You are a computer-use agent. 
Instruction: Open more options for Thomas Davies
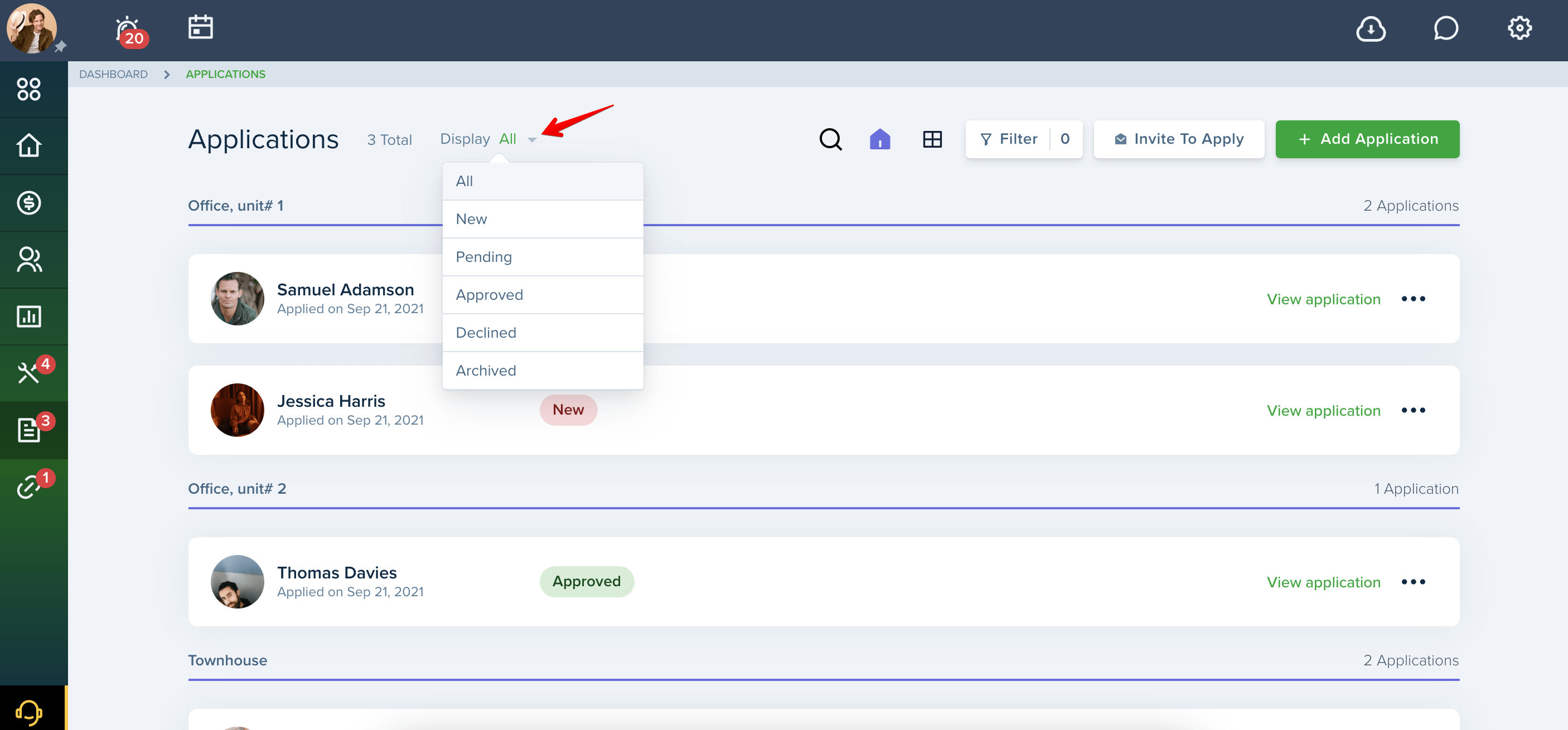1413,582
